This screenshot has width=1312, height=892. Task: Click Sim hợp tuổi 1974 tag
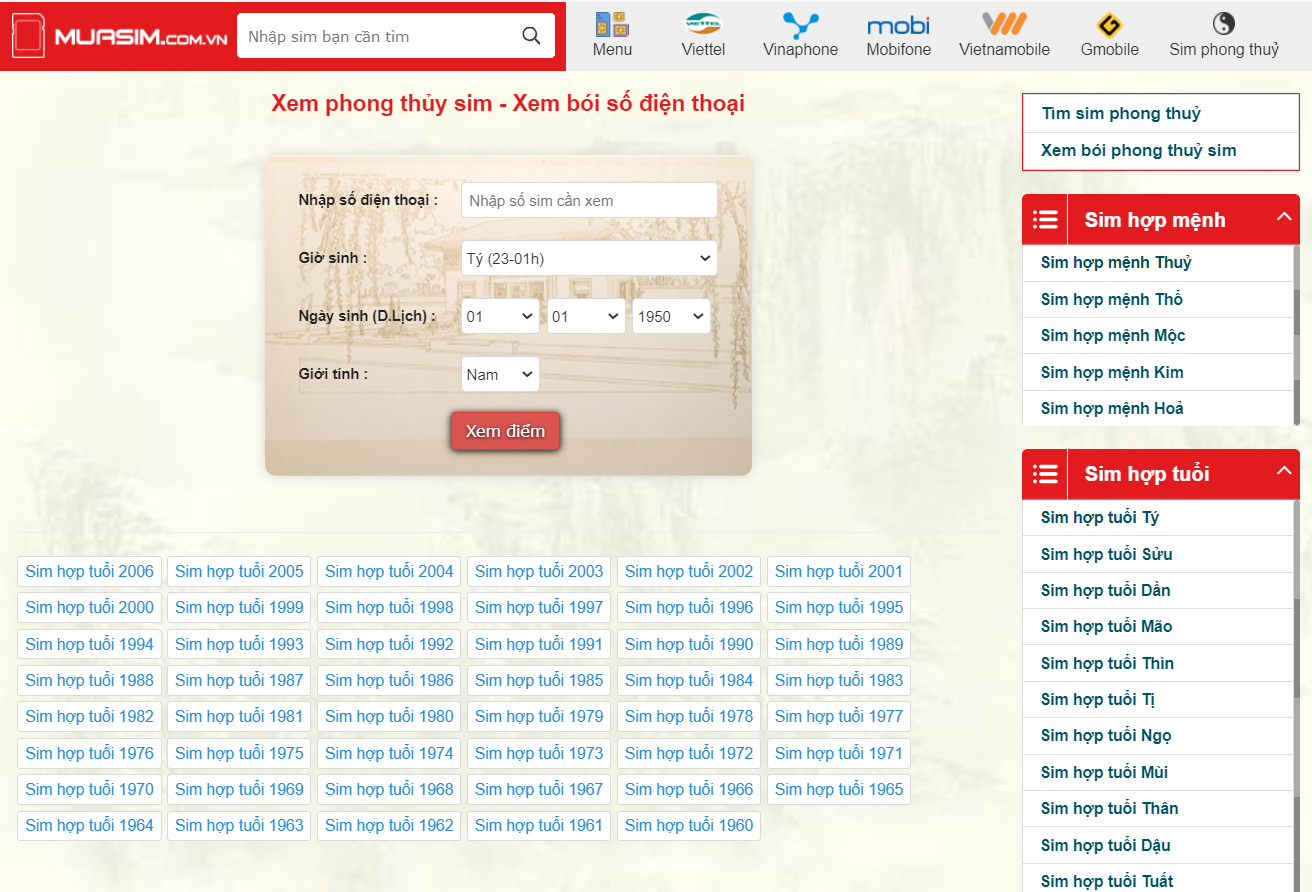coord(389,753)
